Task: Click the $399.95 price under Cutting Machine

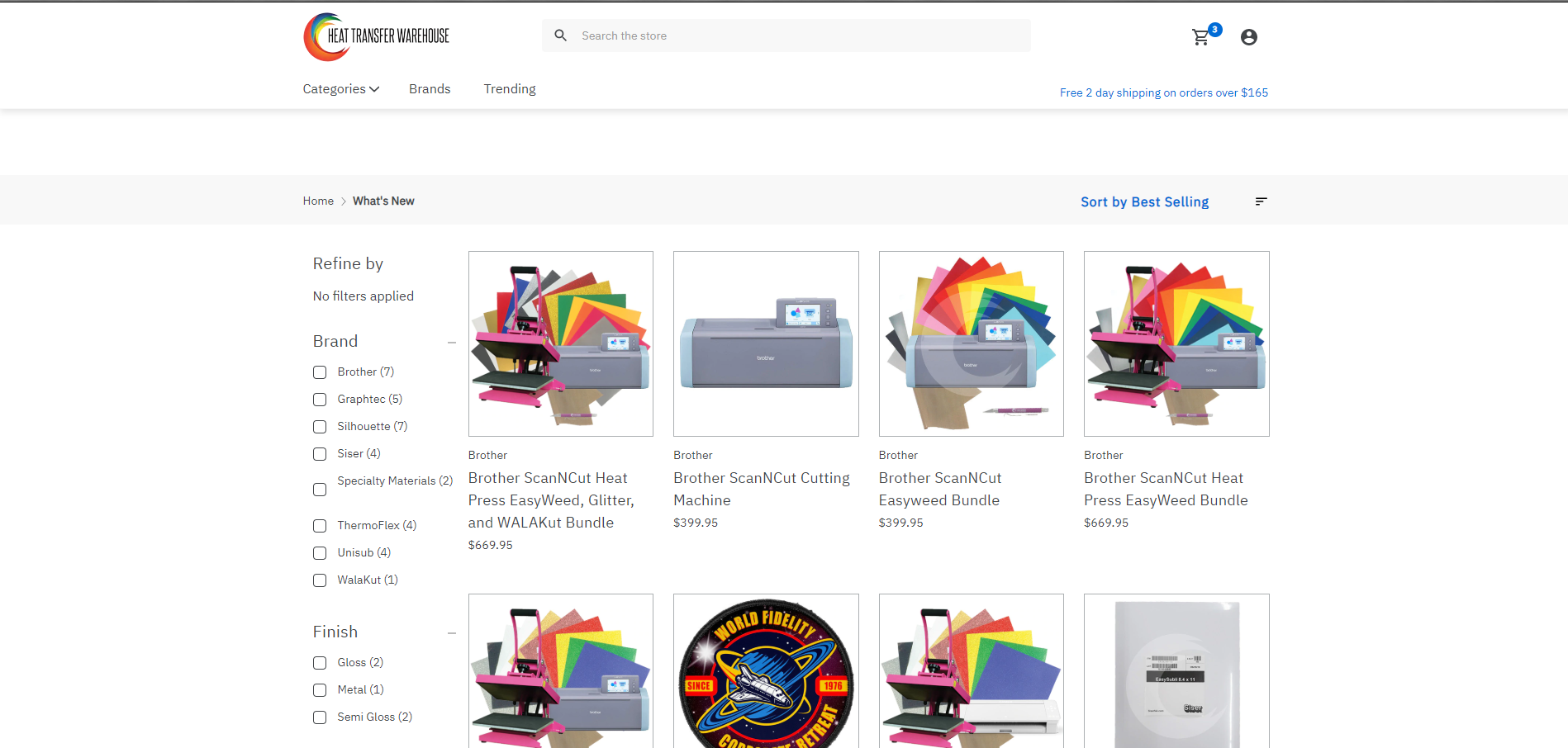Action: pyautogui.click(x=696, y=523)
